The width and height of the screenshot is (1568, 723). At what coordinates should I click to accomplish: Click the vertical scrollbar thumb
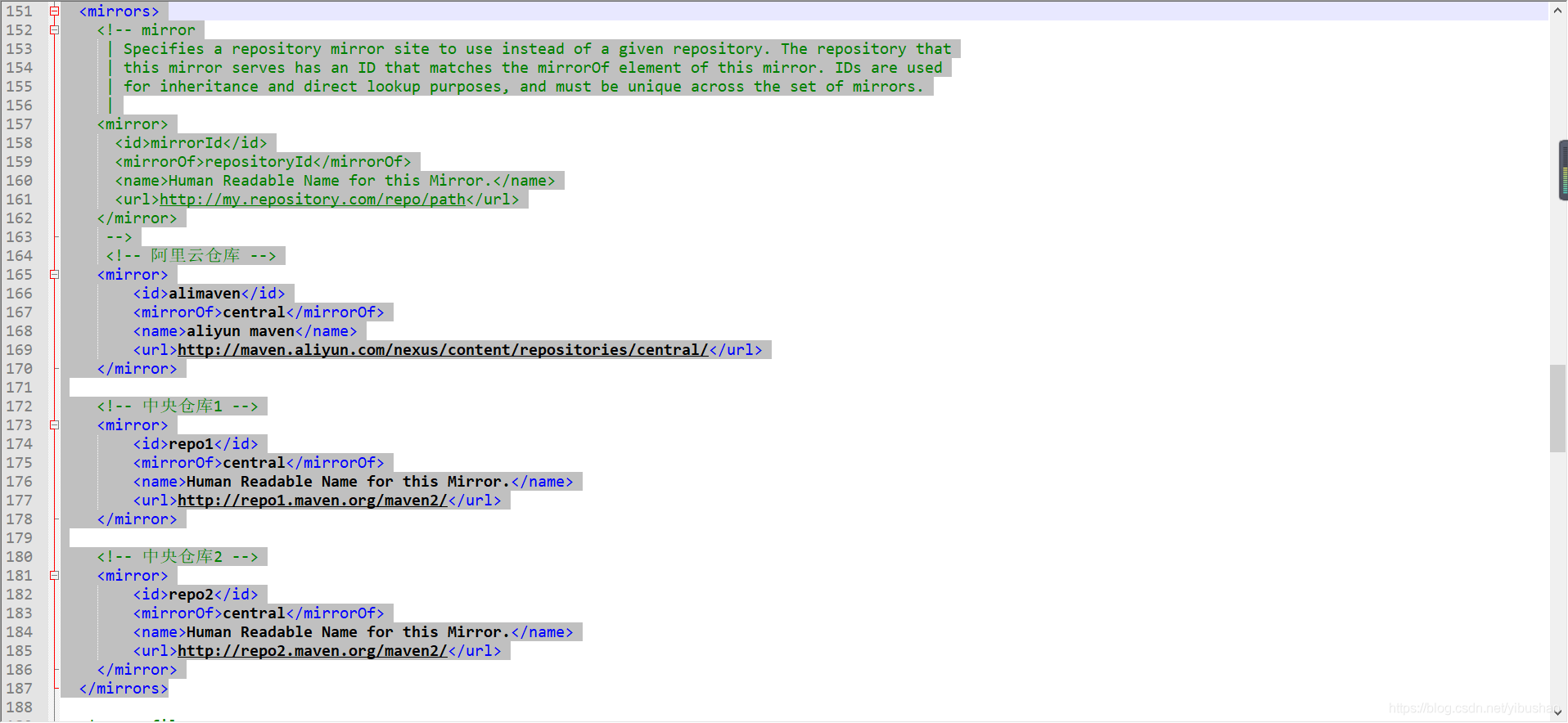tap(1558, 408)
